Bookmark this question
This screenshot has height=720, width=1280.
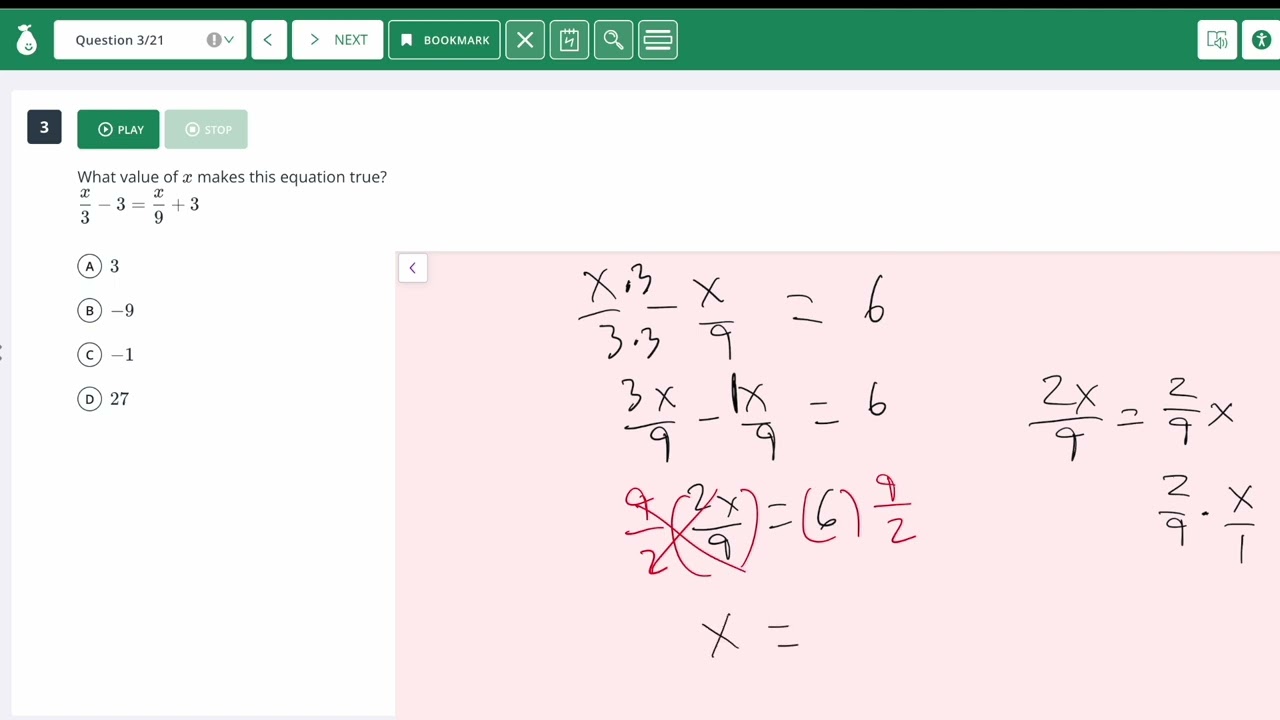pos(444,40)
